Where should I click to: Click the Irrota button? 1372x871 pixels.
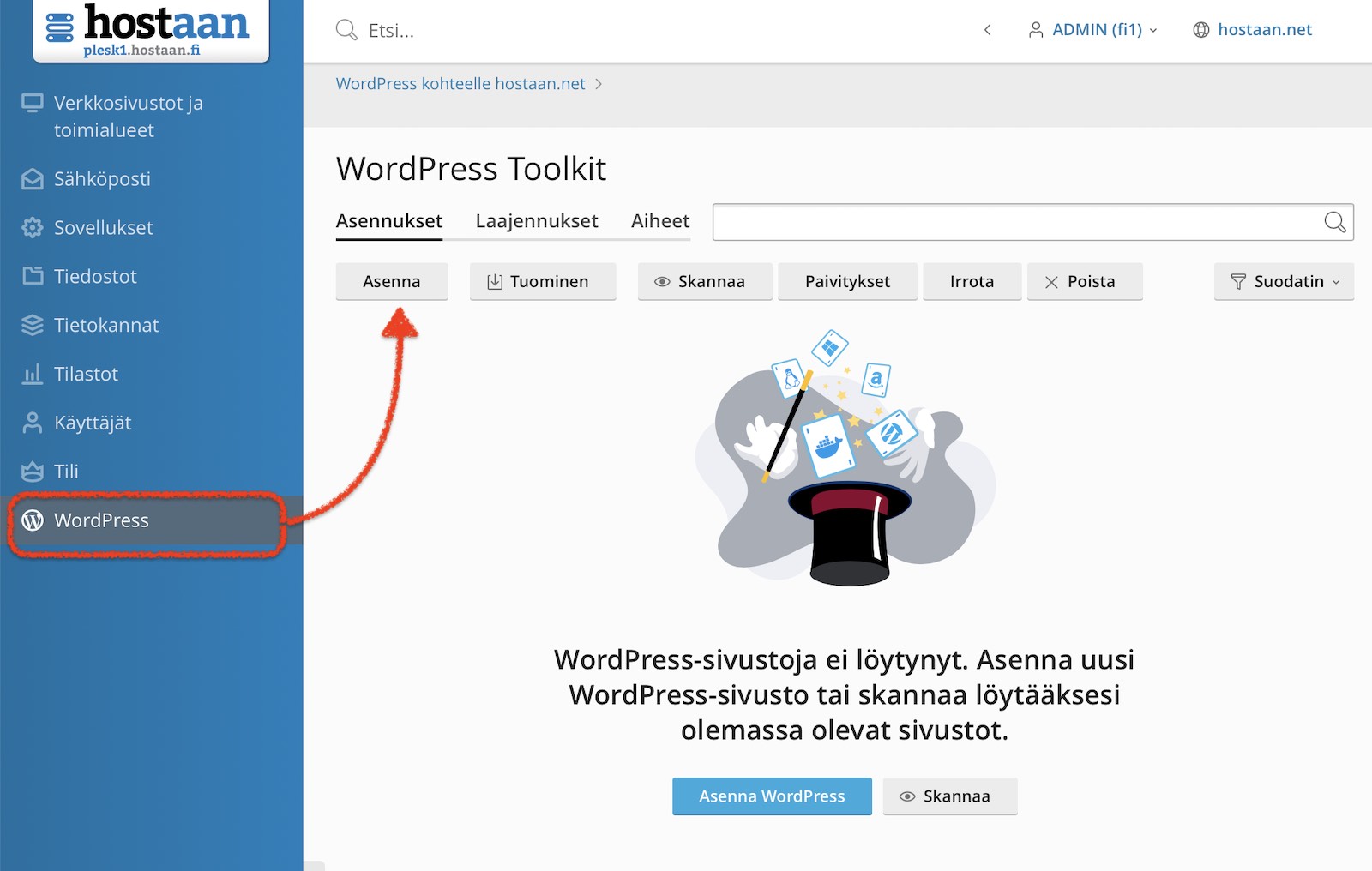tap(972, 282)
